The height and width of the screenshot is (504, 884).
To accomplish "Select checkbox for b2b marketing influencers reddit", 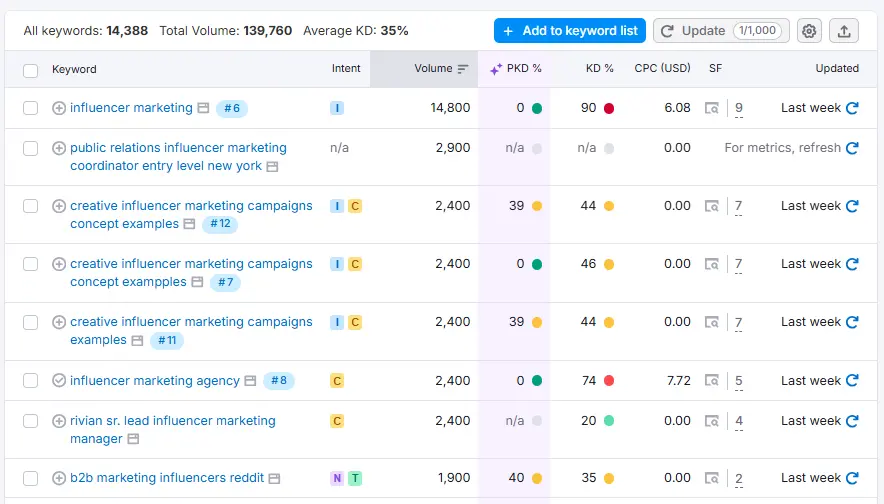I will pyautogui.click(x=31, y=478).
